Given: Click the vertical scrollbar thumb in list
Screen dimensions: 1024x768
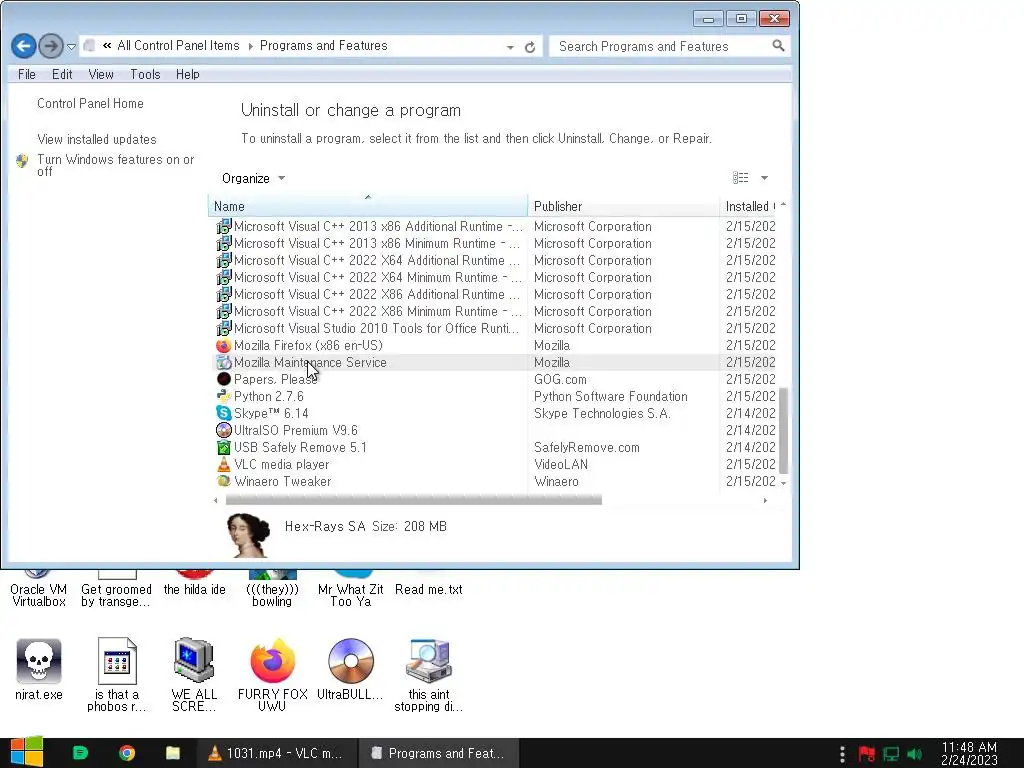Looking at the screenshot, I should [783, 430].
